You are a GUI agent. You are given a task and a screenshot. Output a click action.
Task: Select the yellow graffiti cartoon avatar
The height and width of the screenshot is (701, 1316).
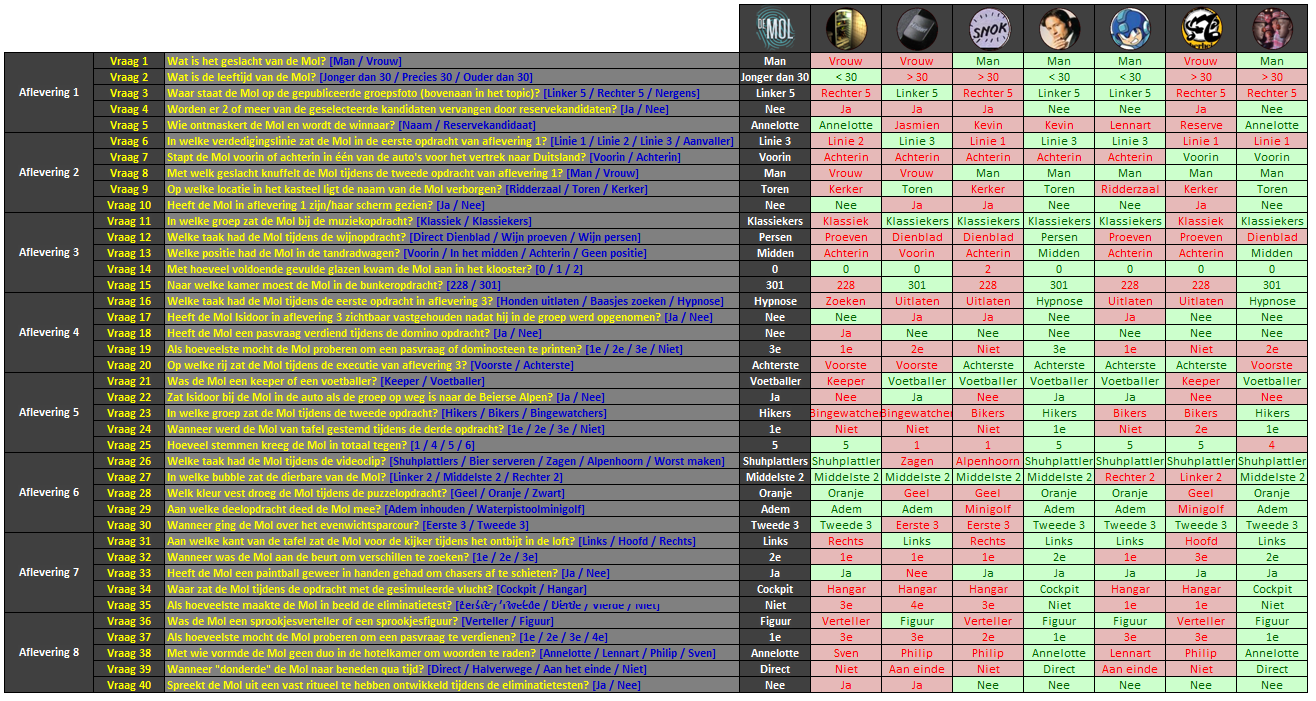click(1200, 29)
